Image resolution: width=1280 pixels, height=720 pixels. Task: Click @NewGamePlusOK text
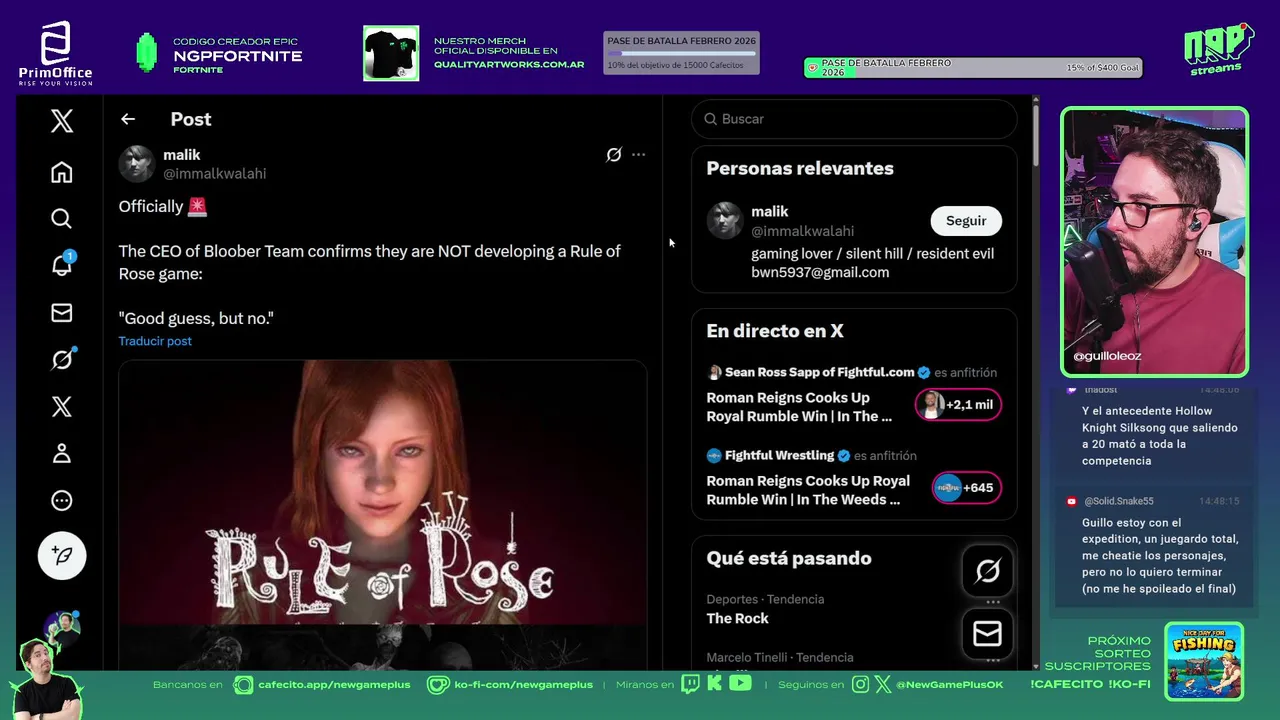949,685
